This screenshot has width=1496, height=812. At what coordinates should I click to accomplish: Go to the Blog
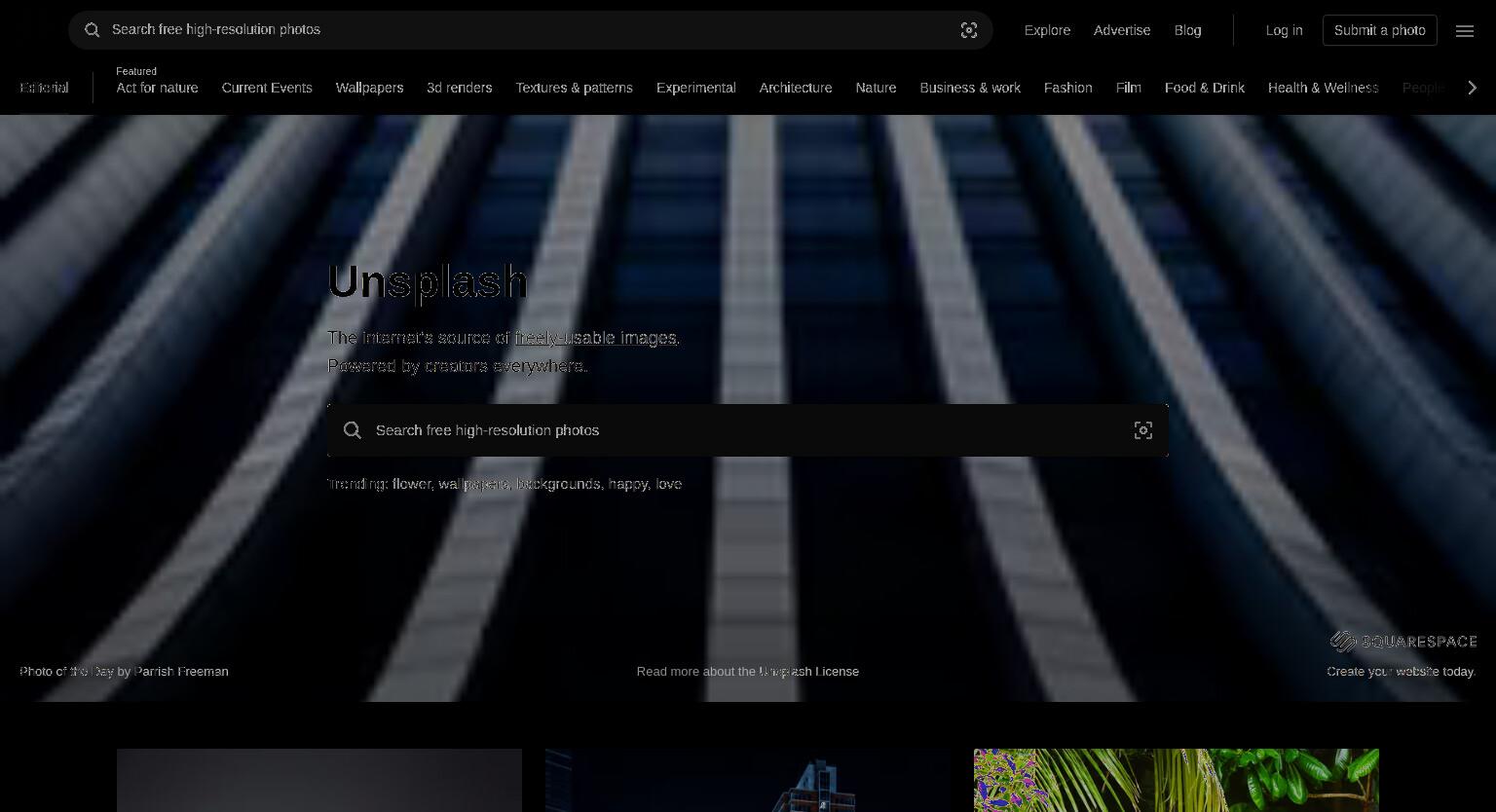(1187, 30)
